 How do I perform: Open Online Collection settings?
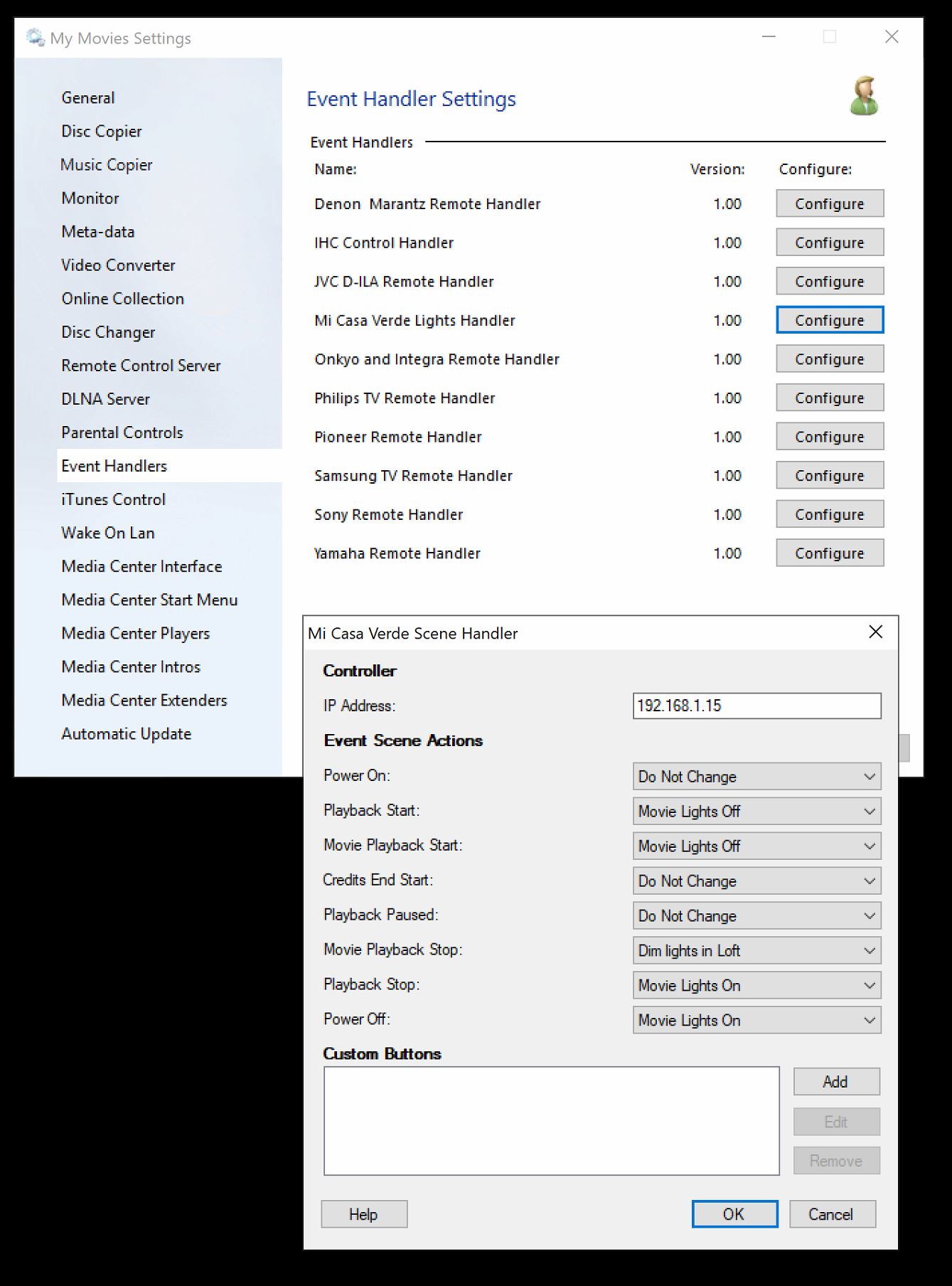[123, 299]
